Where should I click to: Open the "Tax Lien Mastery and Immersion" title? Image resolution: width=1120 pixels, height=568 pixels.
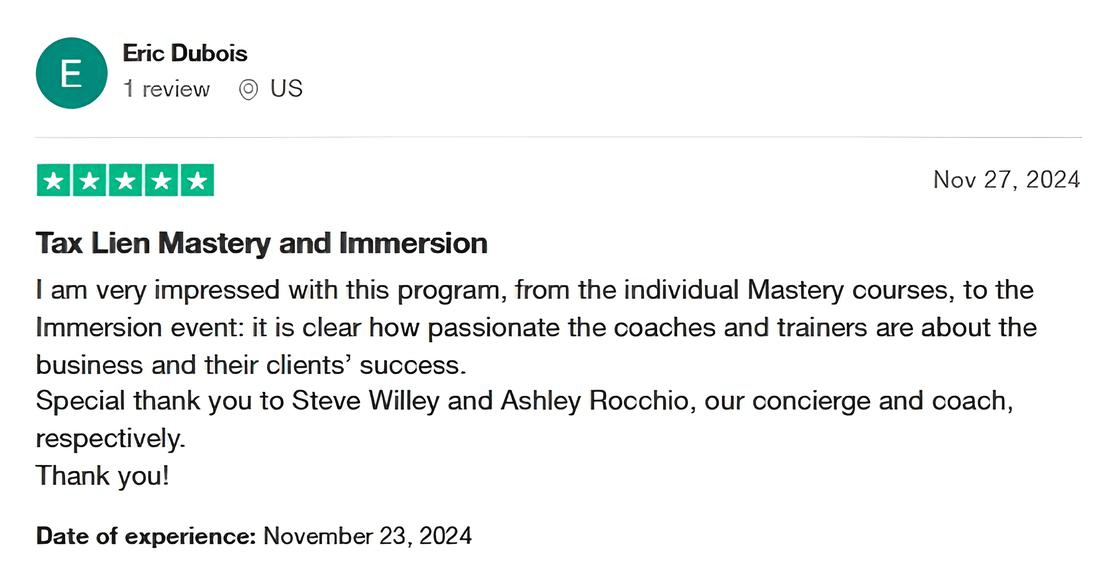tap(262, 243)
